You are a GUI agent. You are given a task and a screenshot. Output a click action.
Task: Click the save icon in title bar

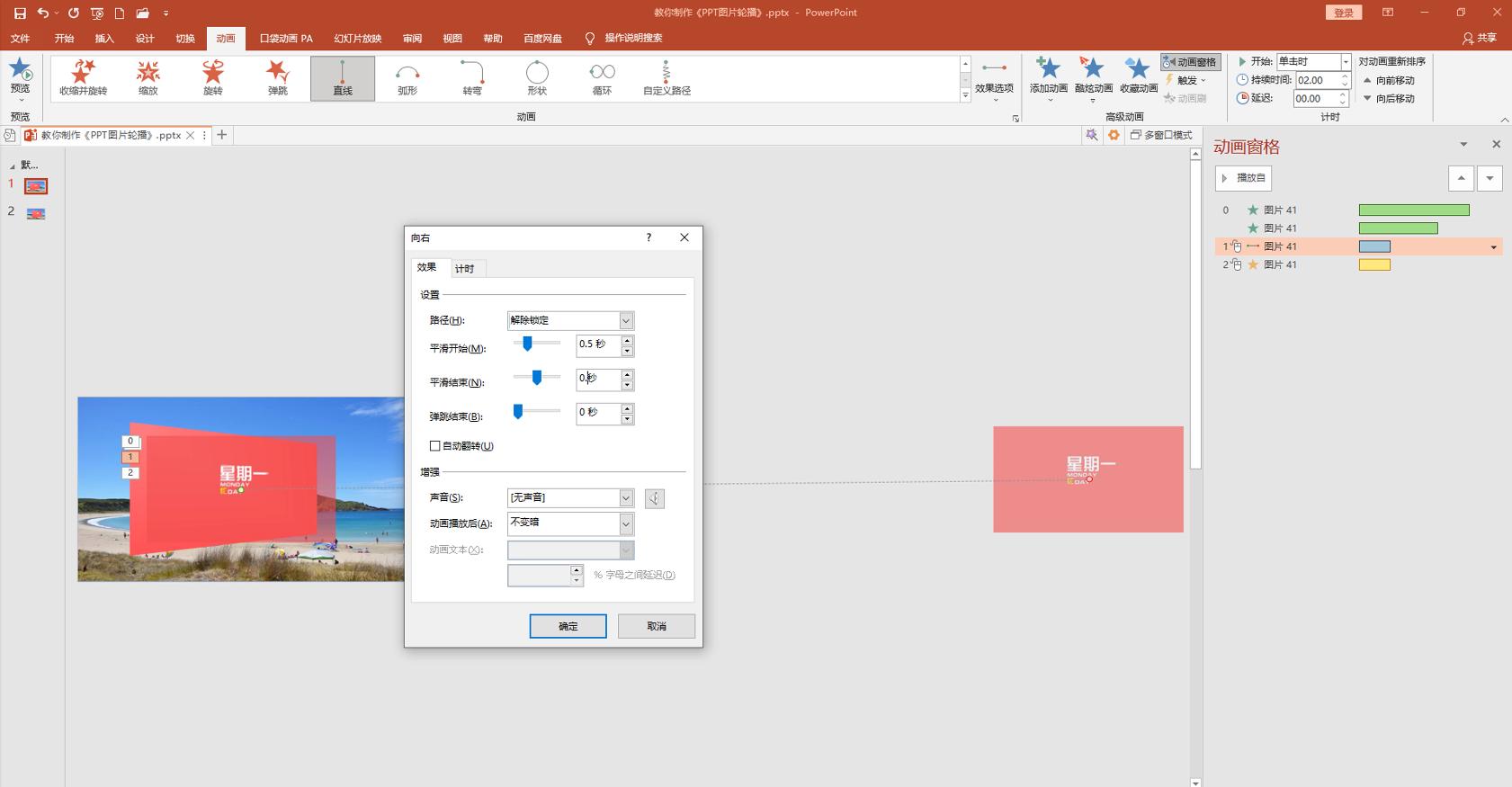tap(20, 13)
